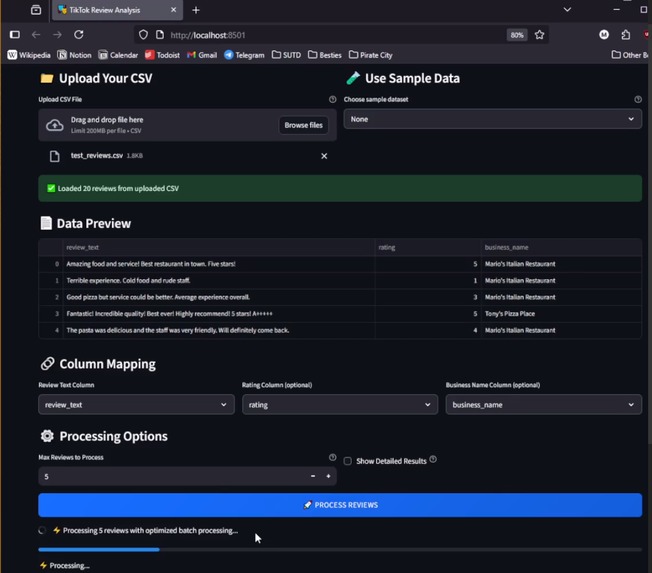This screenshot has width=652, height=573.
Task: Toggle the browser sidebar icon
Action: coord(15,35)
